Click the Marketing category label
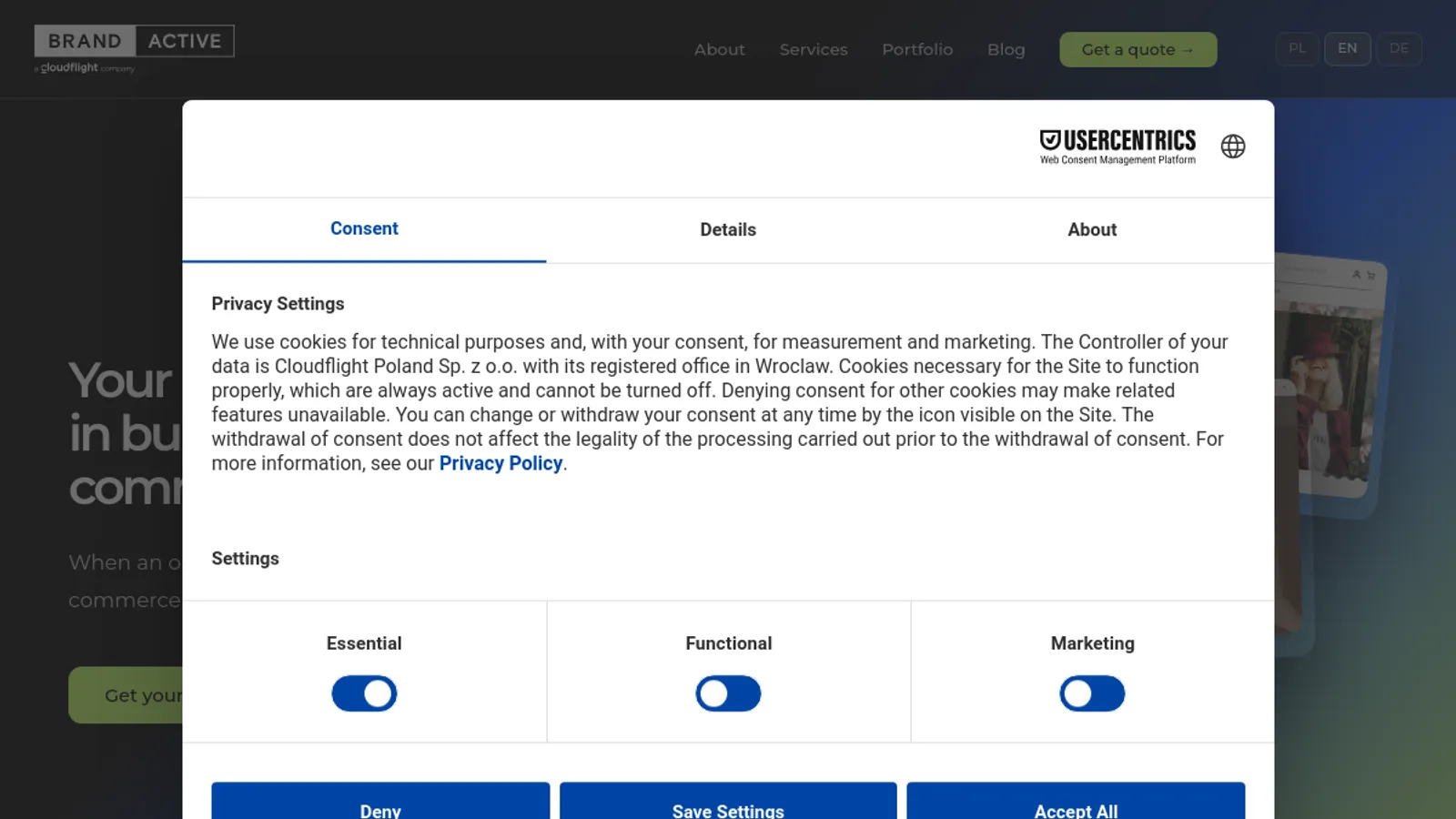The image size is (1456, 819). [1092, 643]
